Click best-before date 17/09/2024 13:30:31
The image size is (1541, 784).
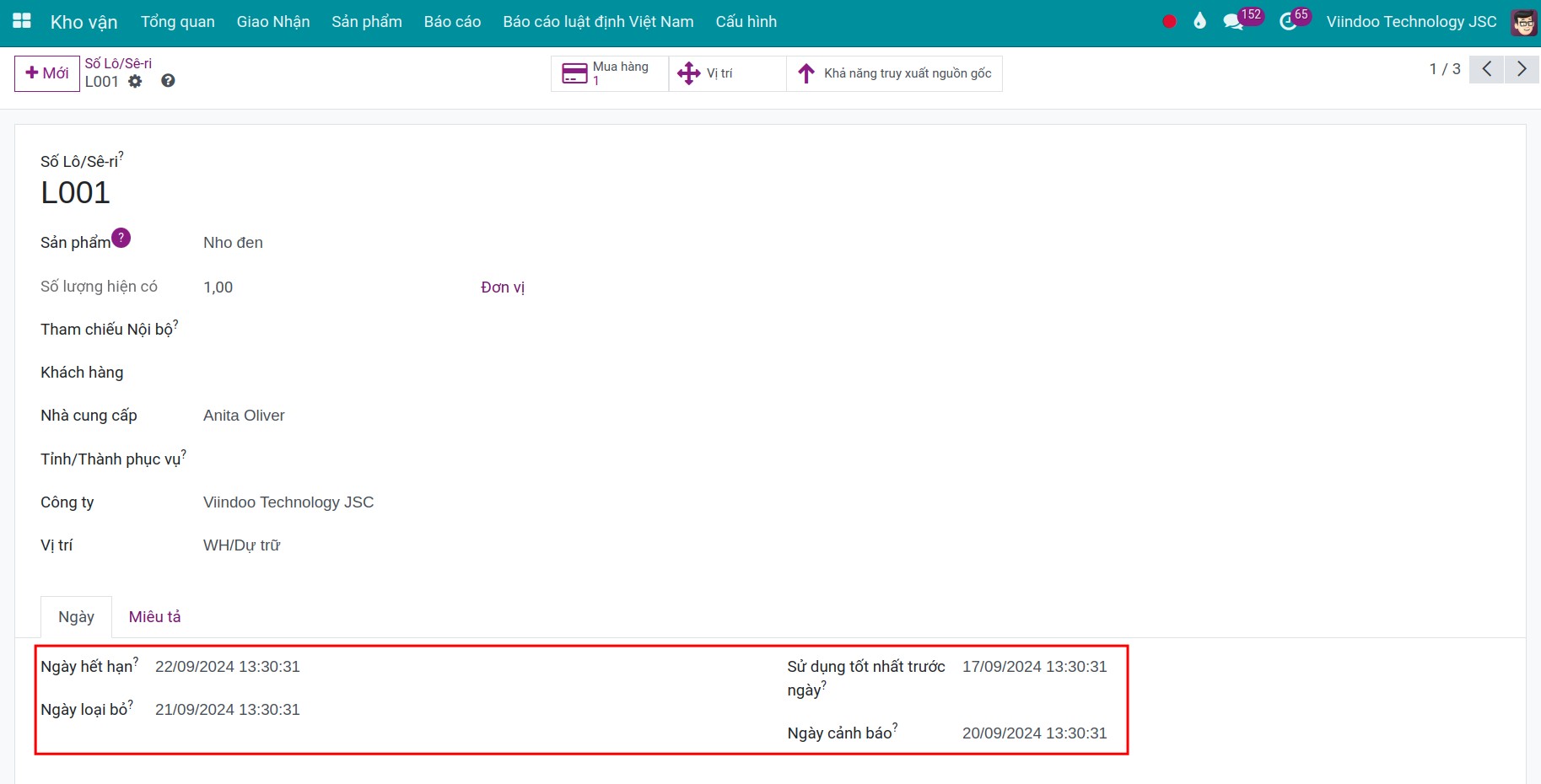pyautogui.click(x=1034, y=667)
